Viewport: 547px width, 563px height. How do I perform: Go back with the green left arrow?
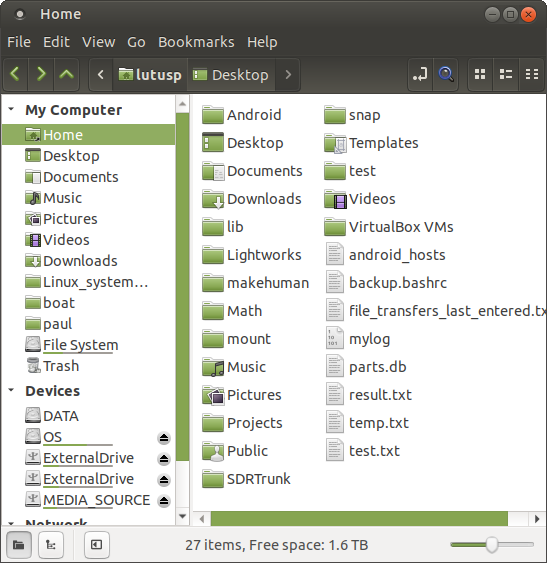coord(15,75)
